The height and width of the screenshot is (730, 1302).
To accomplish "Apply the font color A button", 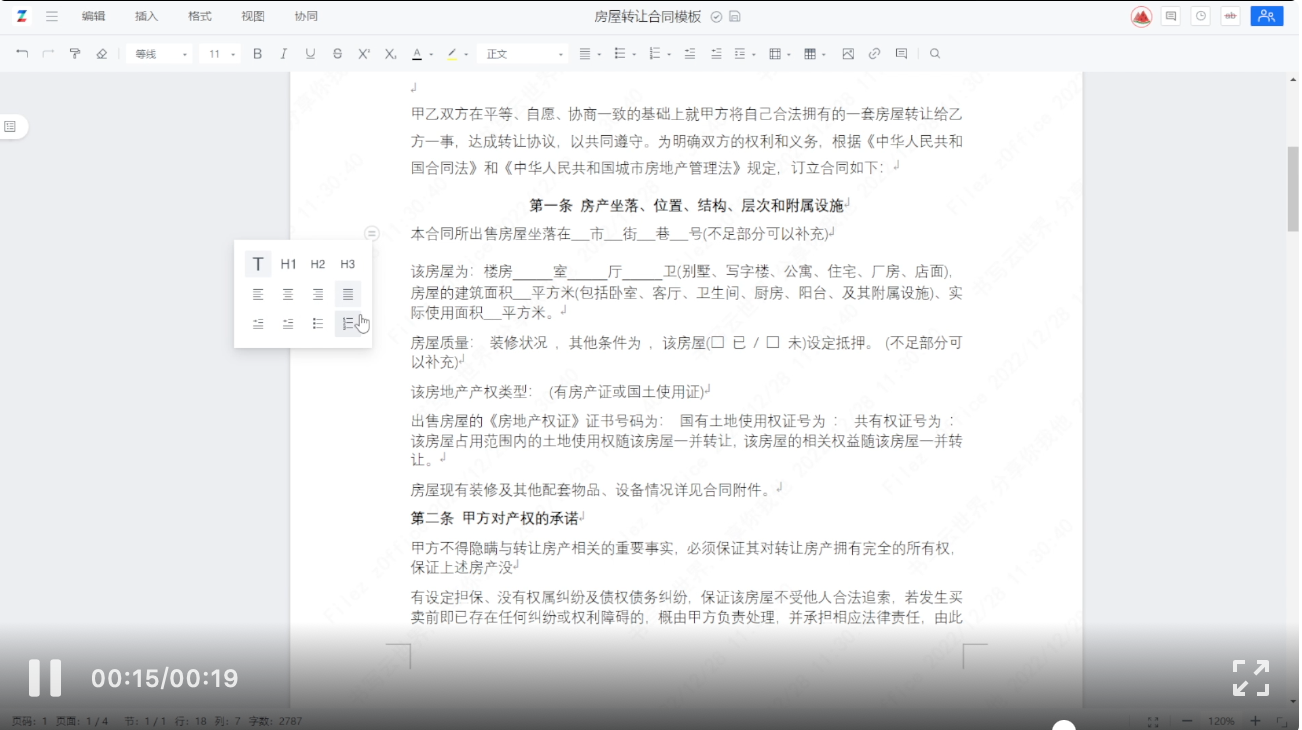I will coord(417,54).
